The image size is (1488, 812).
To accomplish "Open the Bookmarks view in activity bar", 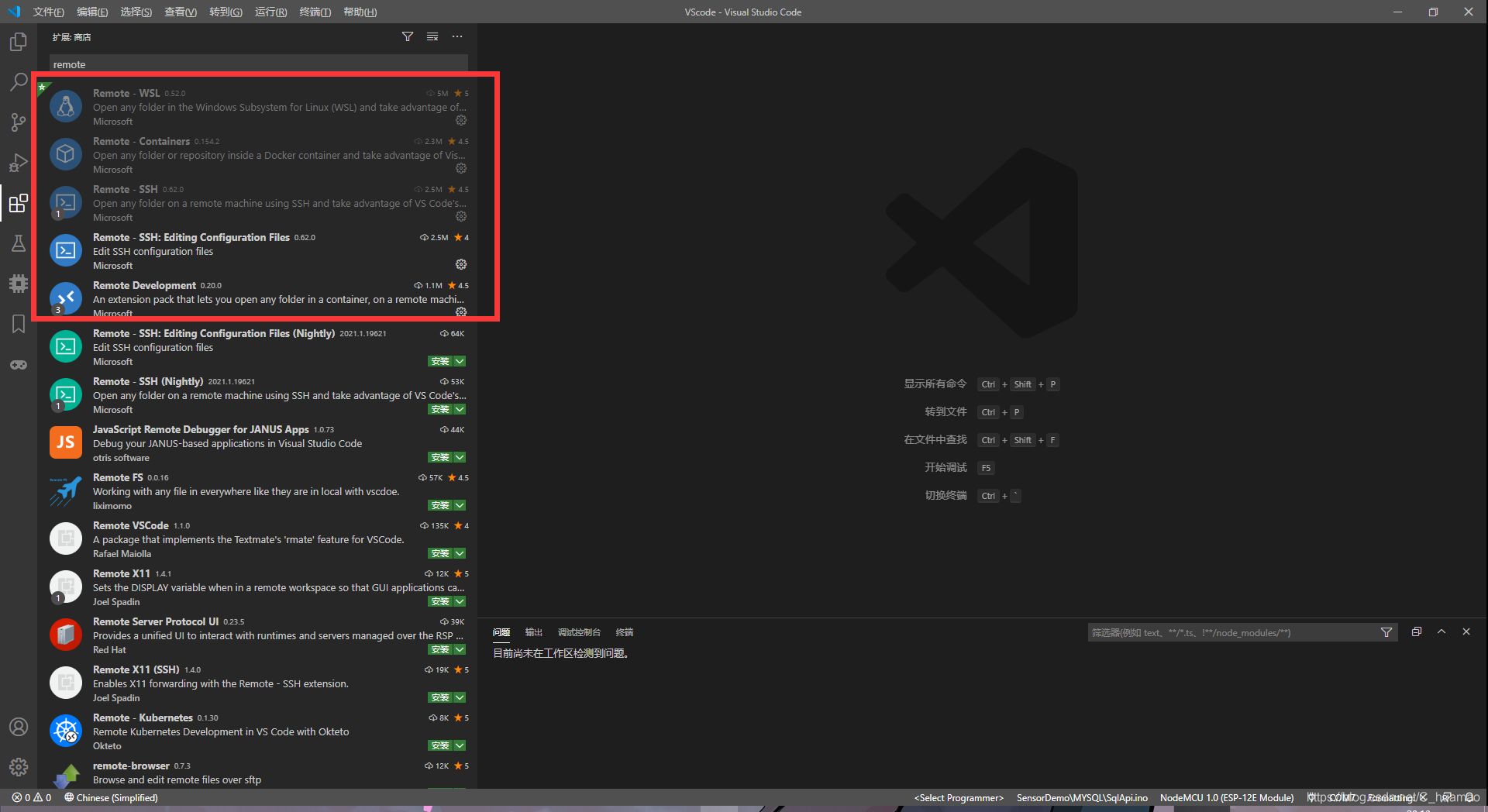I will point(19,324).
